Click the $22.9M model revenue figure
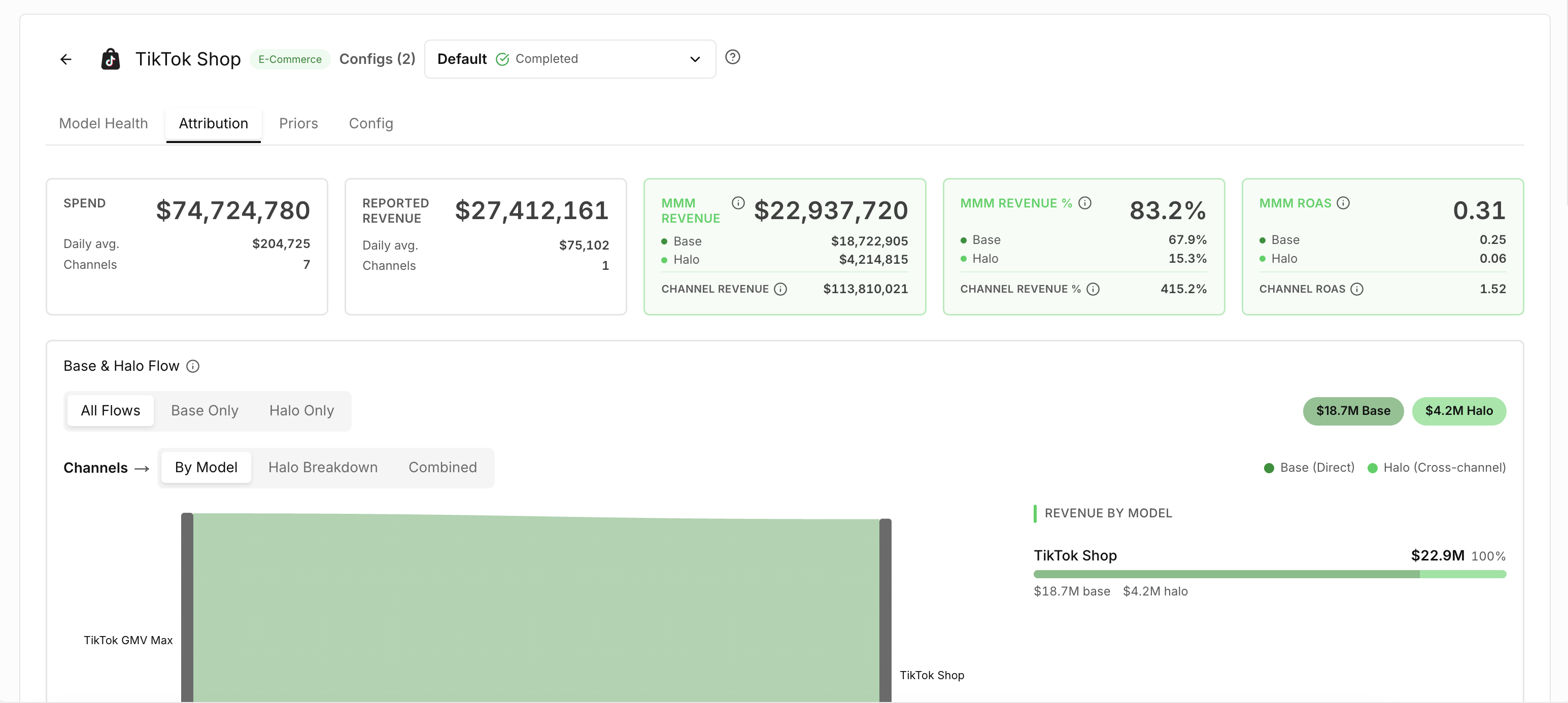The width and height of the screenshot is (1568, 703). pyautogui.click(x=1438, y=556)
